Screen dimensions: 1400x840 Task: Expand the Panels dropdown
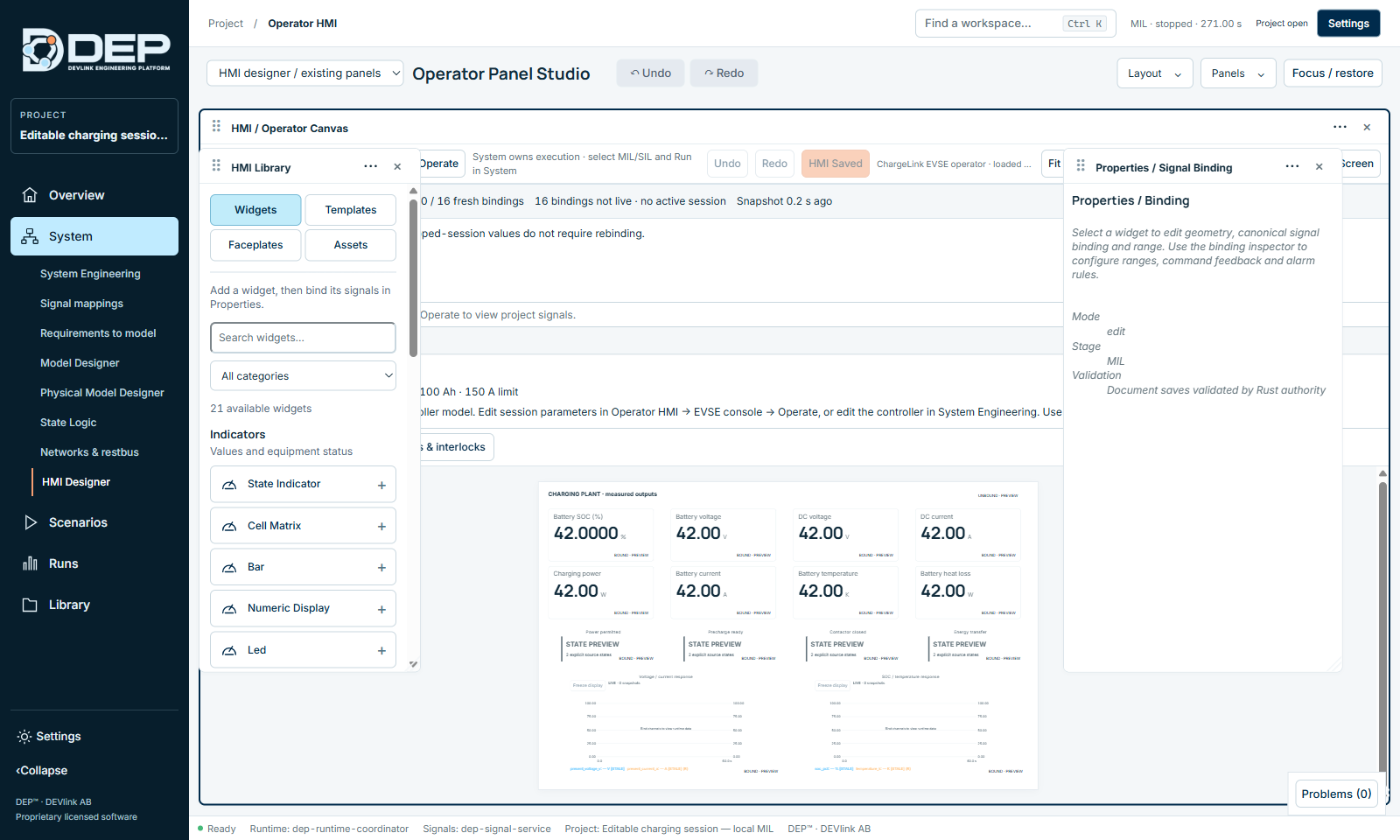pyautogui.click(x=1238, y=73)
